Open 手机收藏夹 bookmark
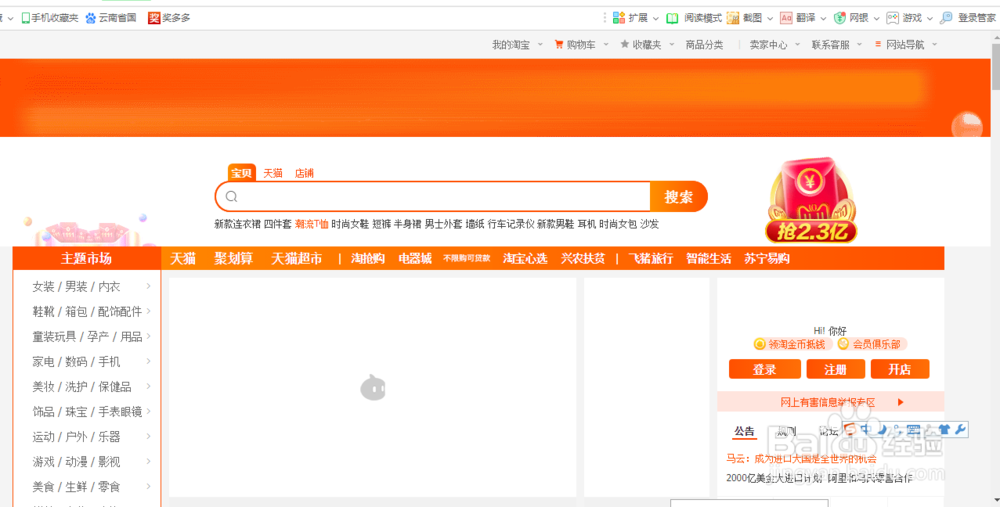This screenshot has width=1000, height=507. click(50, 18)
